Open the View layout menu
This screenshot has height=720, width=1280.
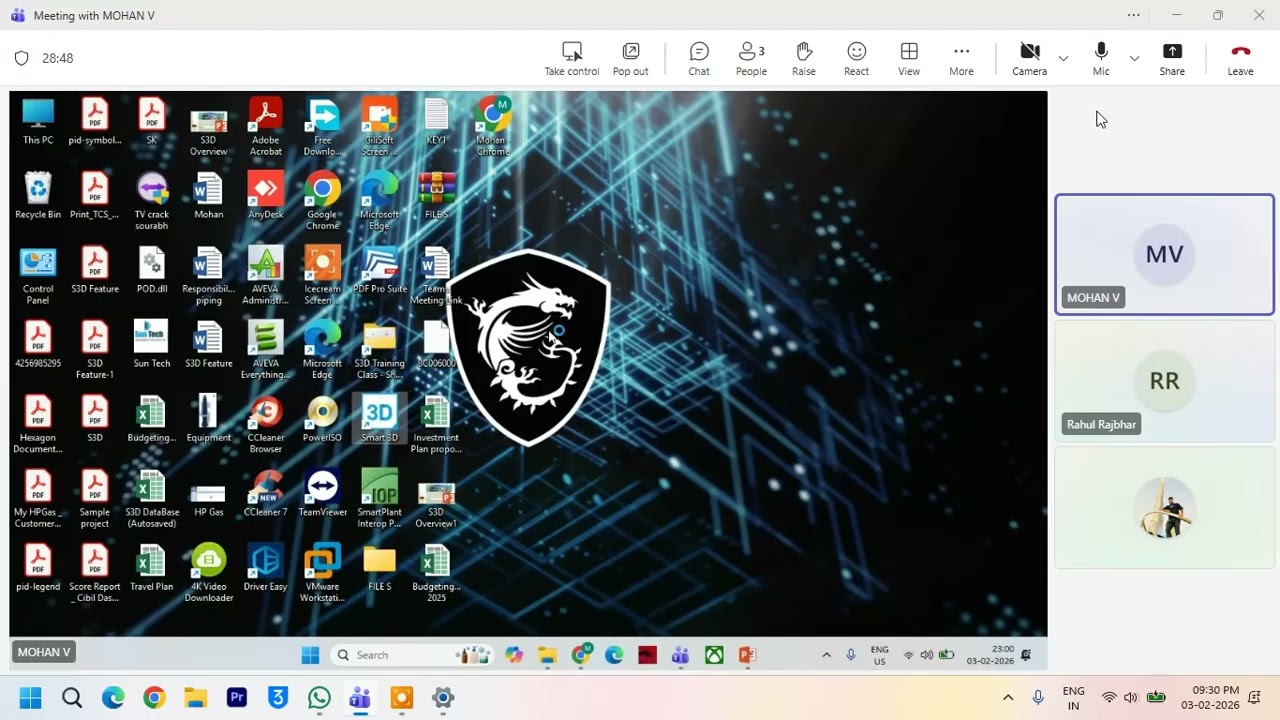(909, 58)
